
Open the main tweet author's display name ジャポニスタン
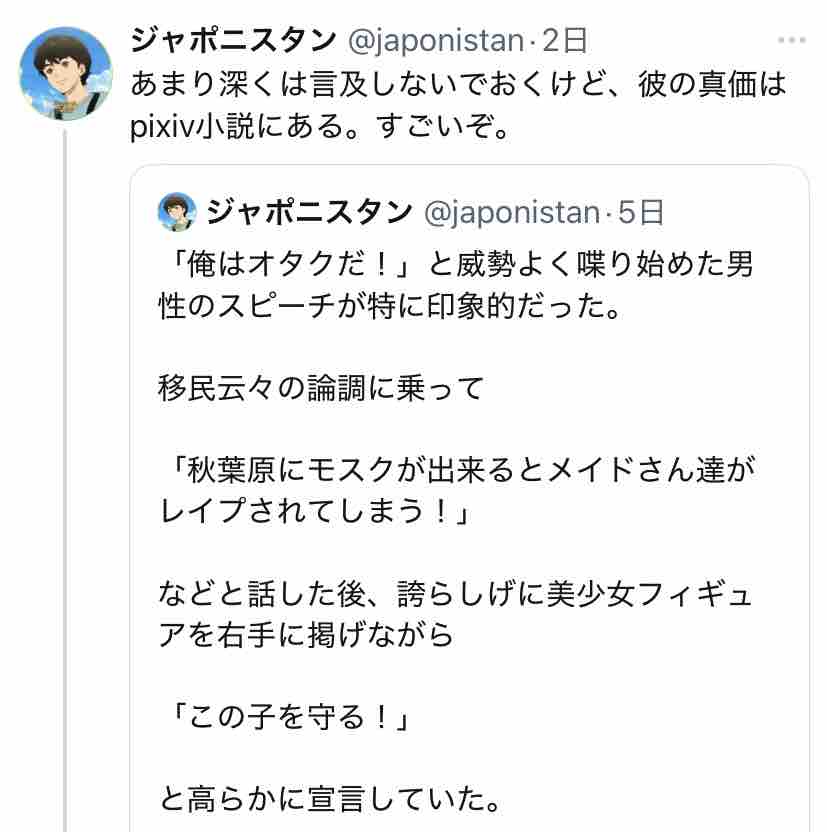[233, 41]
